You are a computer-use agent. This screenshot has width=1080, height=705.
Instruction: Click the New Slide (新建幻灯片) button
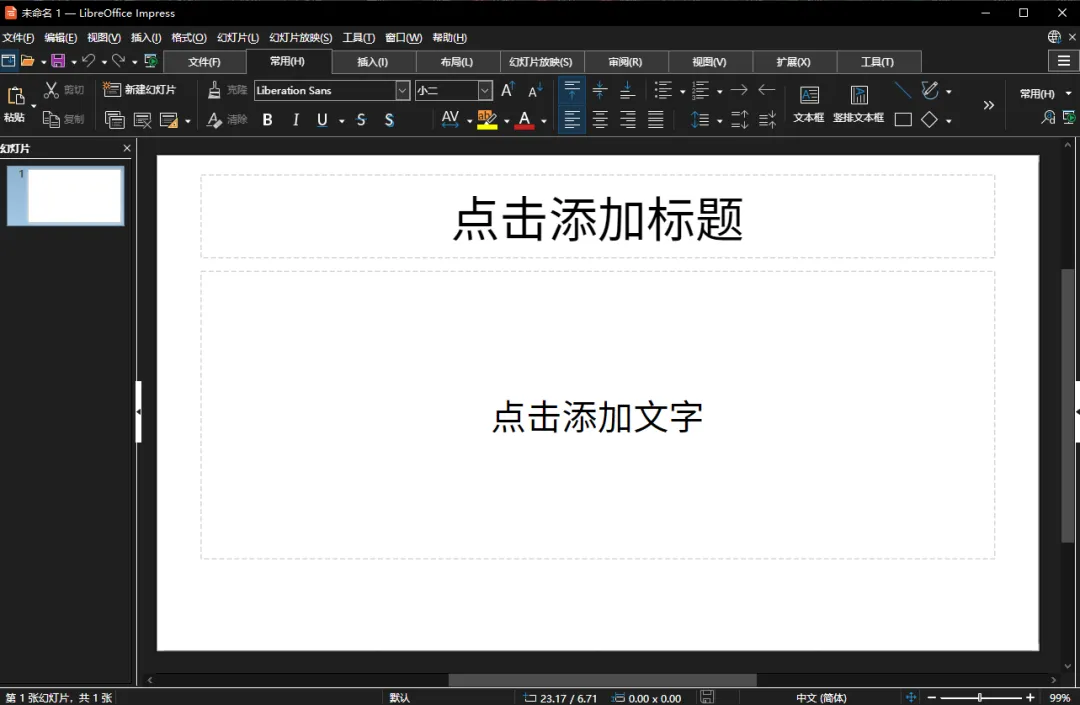coord(139,90)
